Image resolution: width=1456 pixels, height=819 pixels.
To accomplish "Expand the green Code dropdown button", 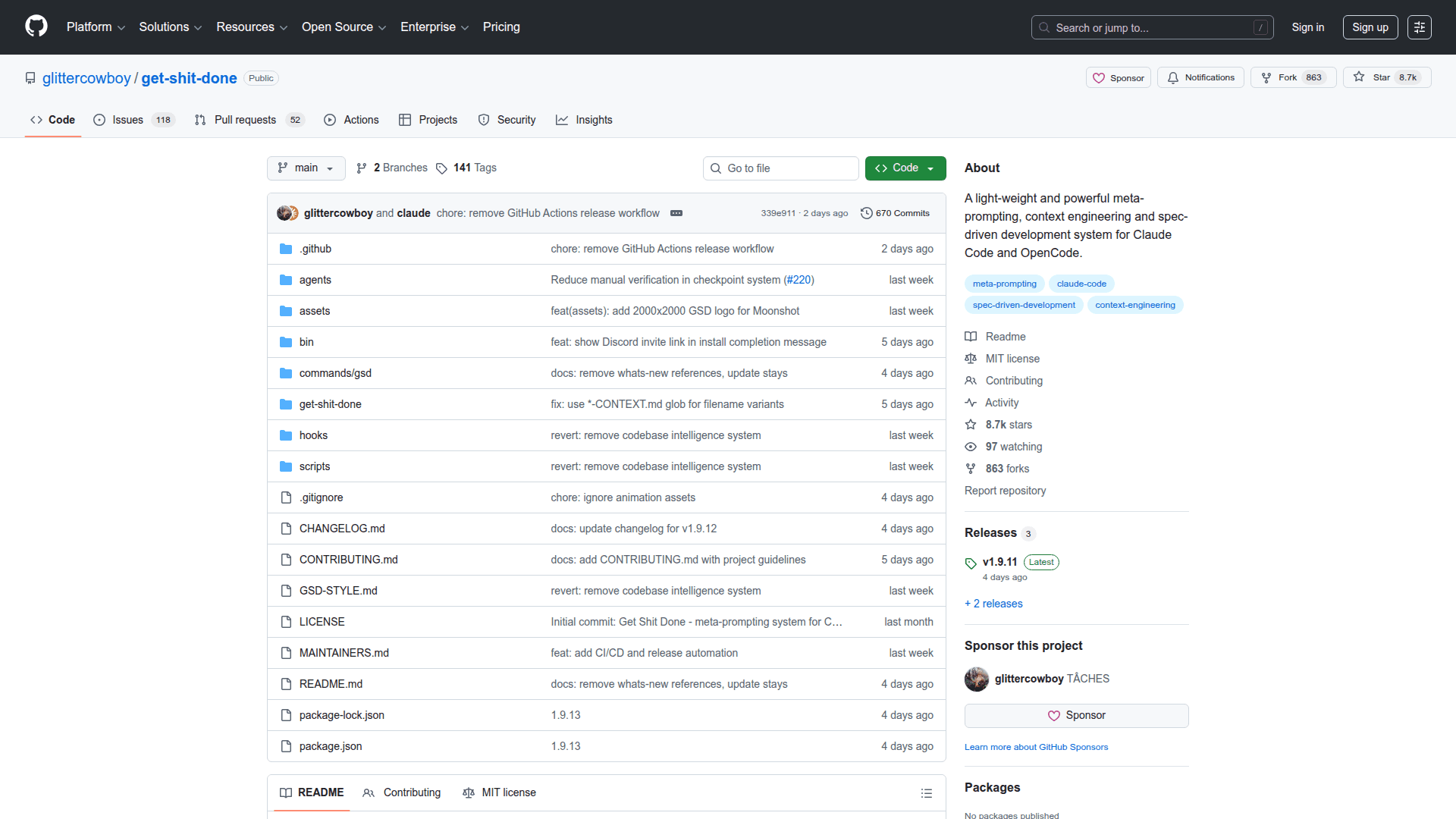I will point(905,168).
